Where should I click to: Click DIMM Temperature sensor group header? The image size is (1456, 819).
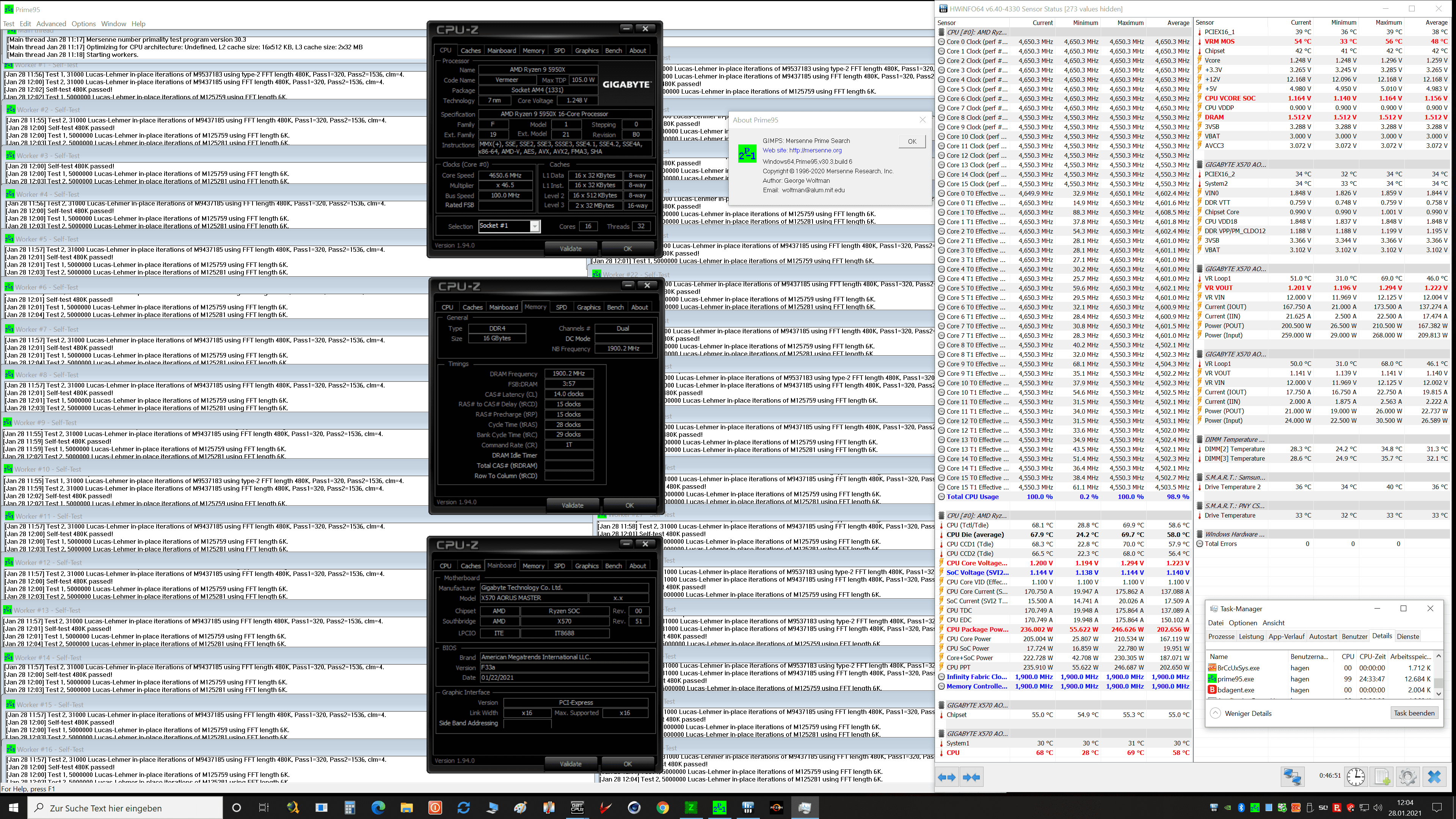1235,439
